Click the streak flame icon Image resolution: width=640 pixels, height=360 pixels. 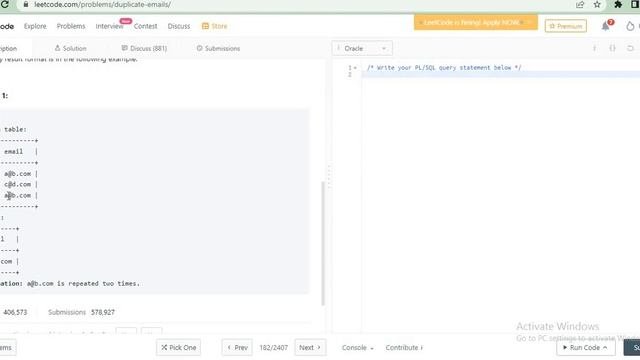pyautogui.click(x=630, y=26)
